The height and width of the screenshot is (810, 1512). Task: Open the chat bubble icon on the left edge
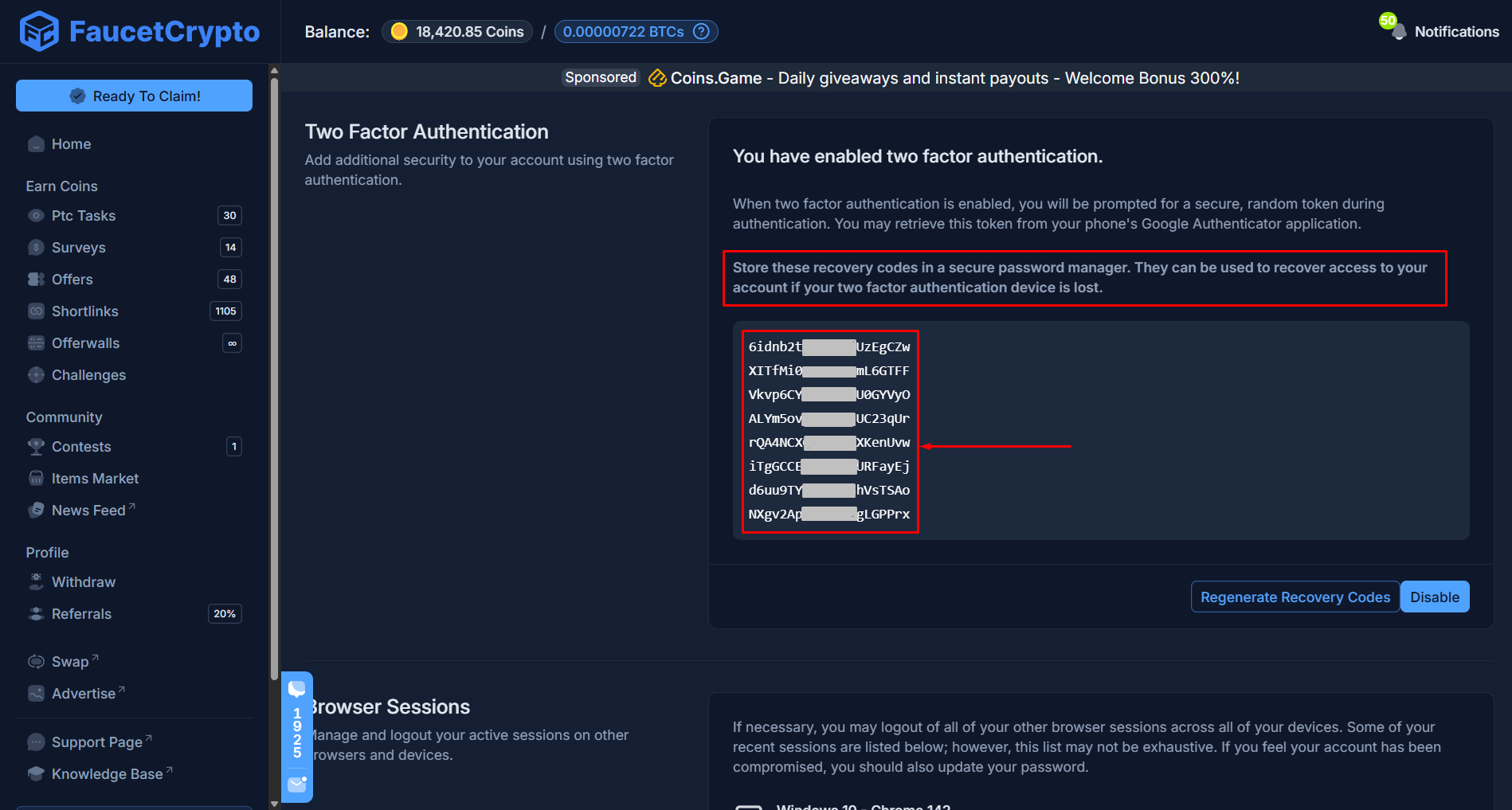pos(296,687)
